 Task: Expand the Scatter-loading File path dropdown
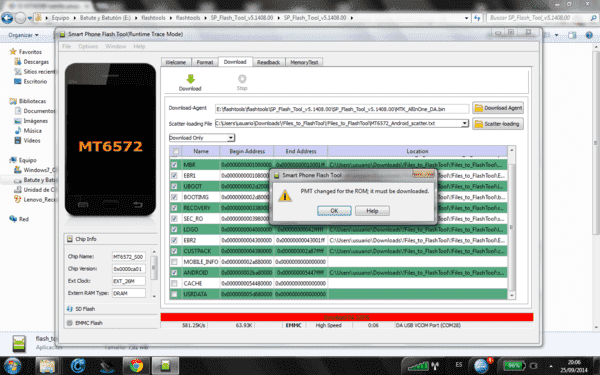coord(465,124)
